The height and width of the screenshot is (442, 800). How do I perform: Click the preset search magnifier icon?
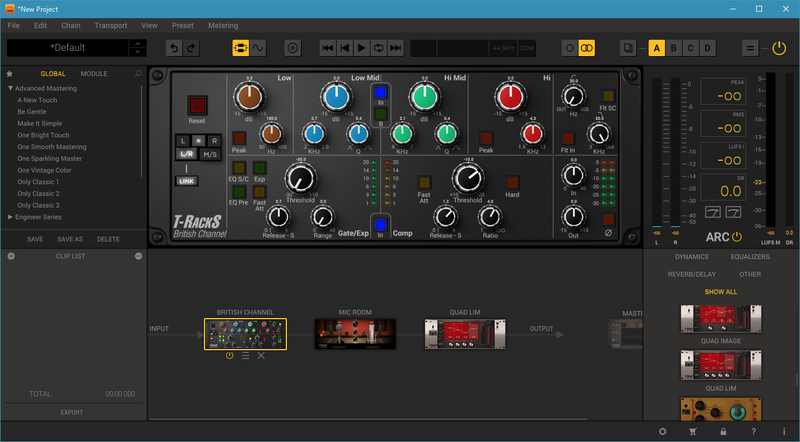click(x=138, y=73)
